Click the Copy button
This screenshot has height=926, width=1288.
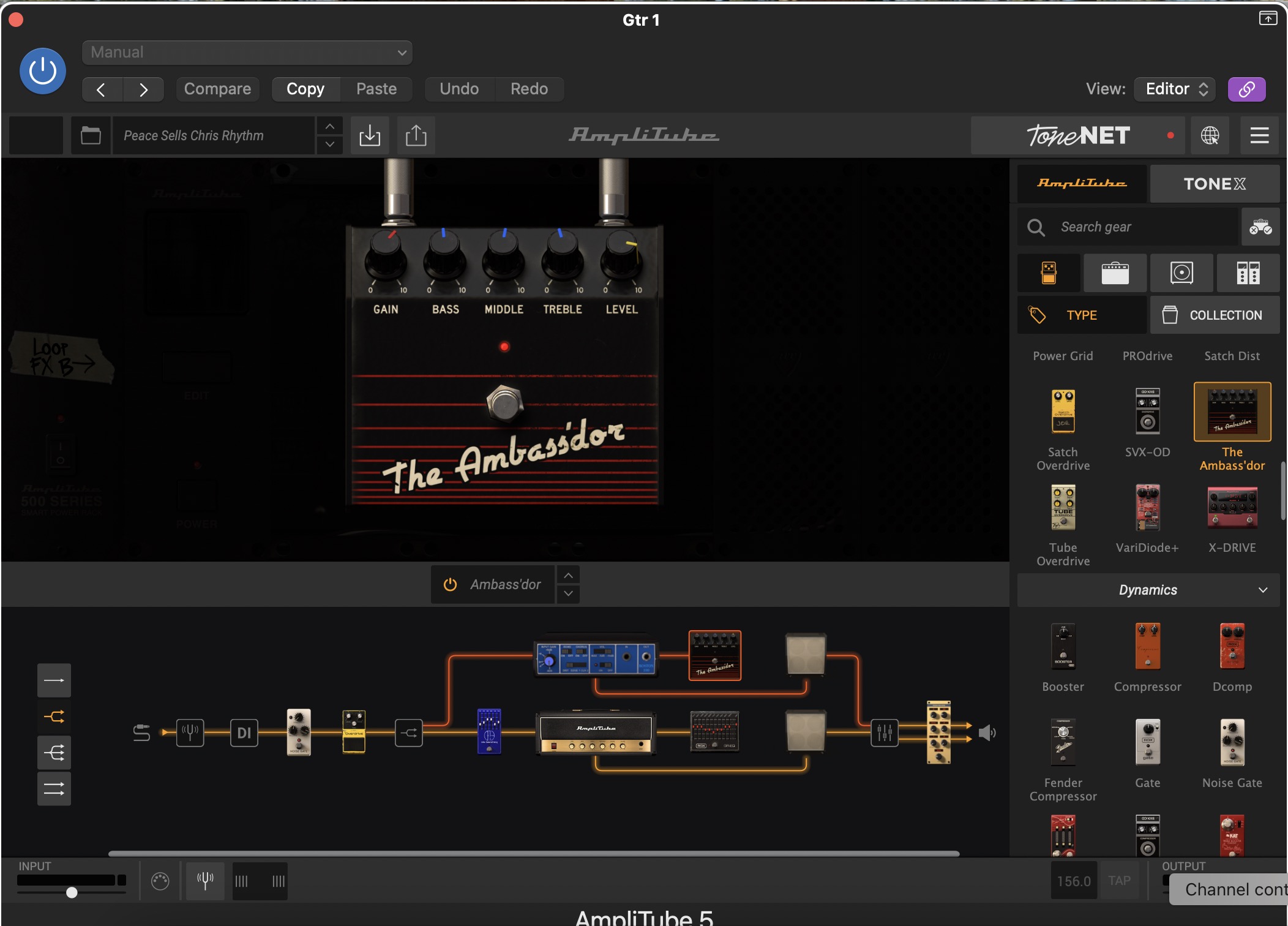pyautogui.click(x=305, y=89)
